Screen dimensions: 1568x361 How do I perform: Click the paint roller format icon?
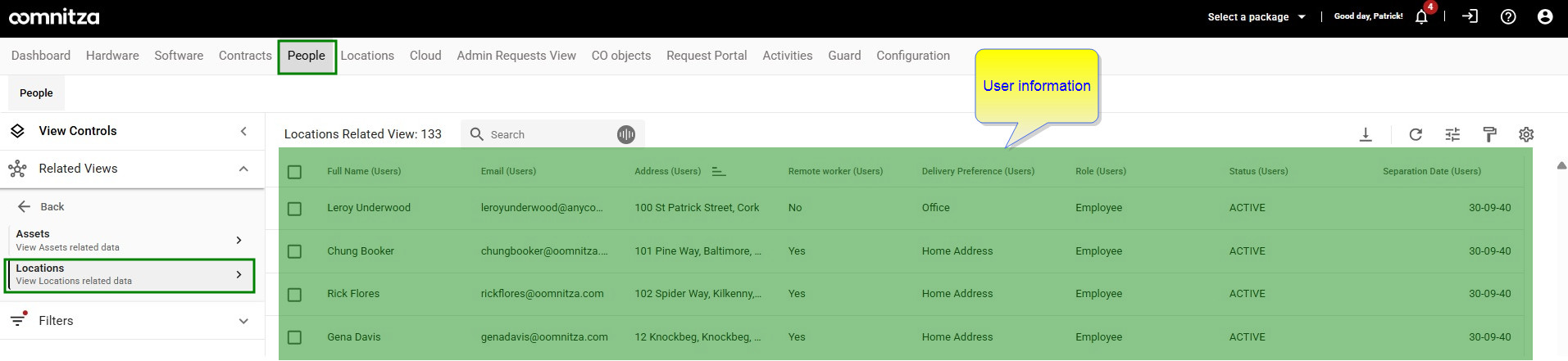point(1489,134)
